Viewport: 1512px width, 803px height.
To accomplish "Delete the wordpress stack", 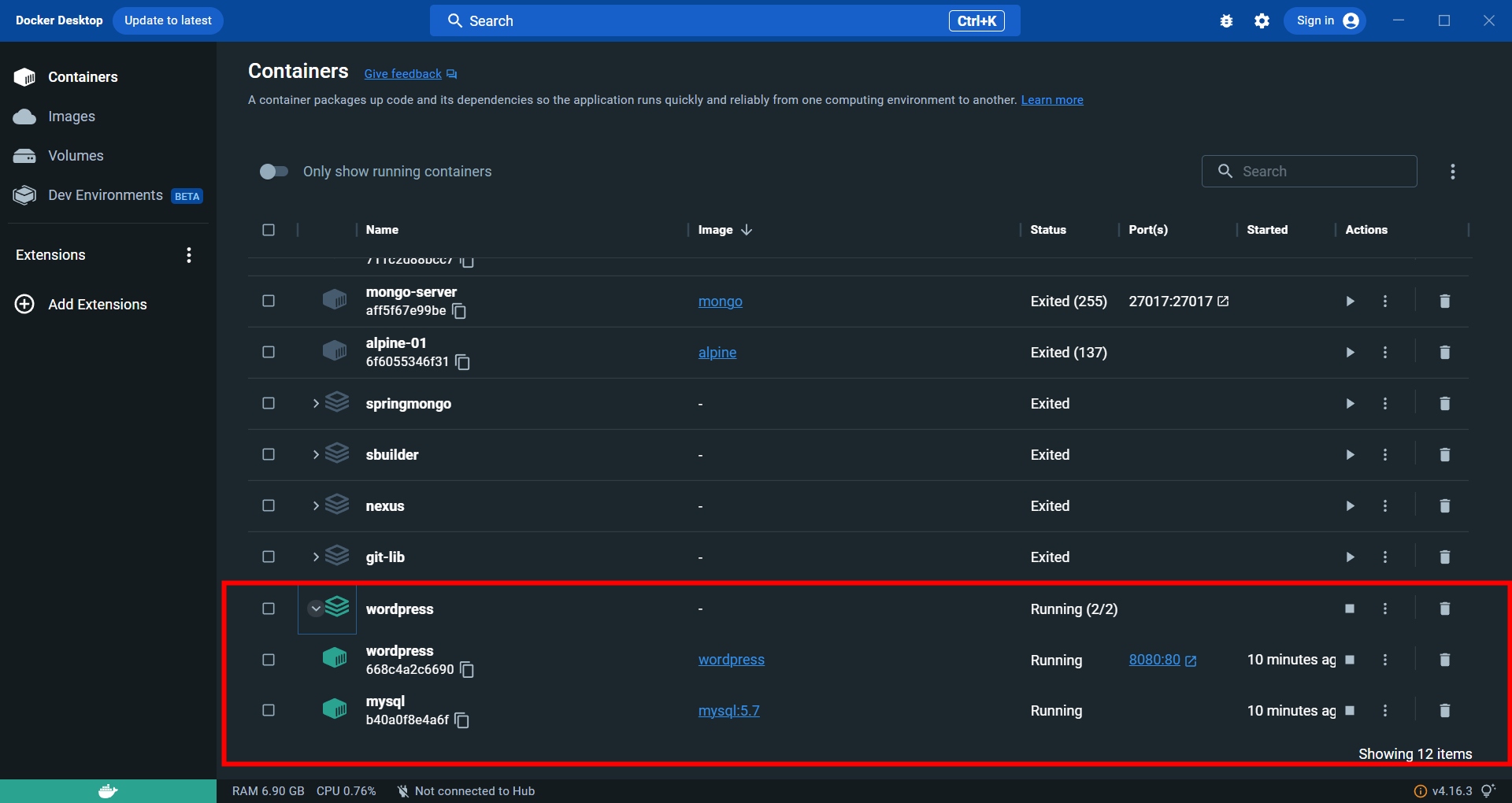I will click(1444, 609).
